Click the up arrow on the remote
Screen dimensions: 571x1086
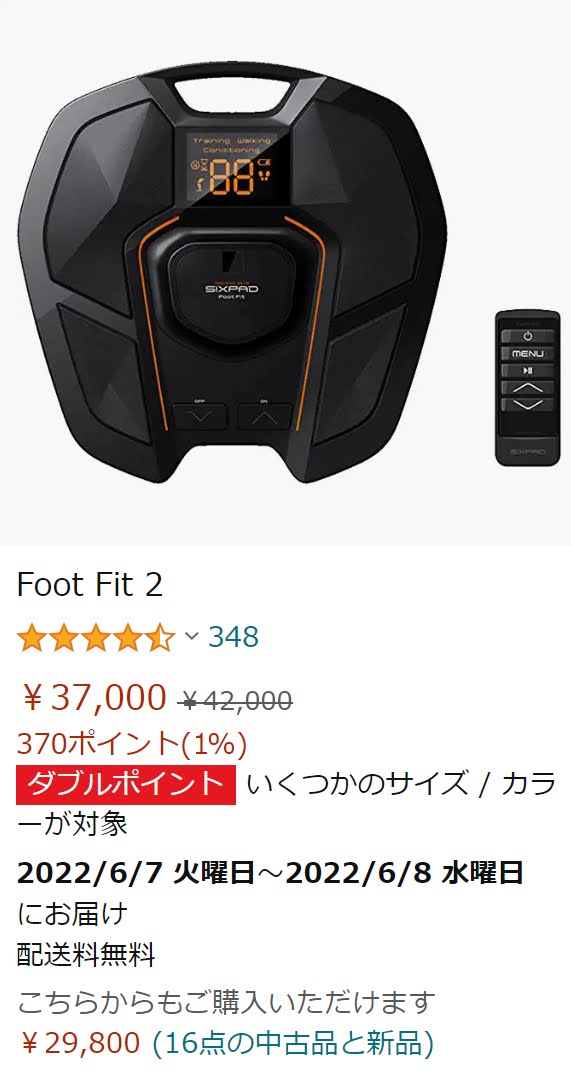tap(527, 388)
